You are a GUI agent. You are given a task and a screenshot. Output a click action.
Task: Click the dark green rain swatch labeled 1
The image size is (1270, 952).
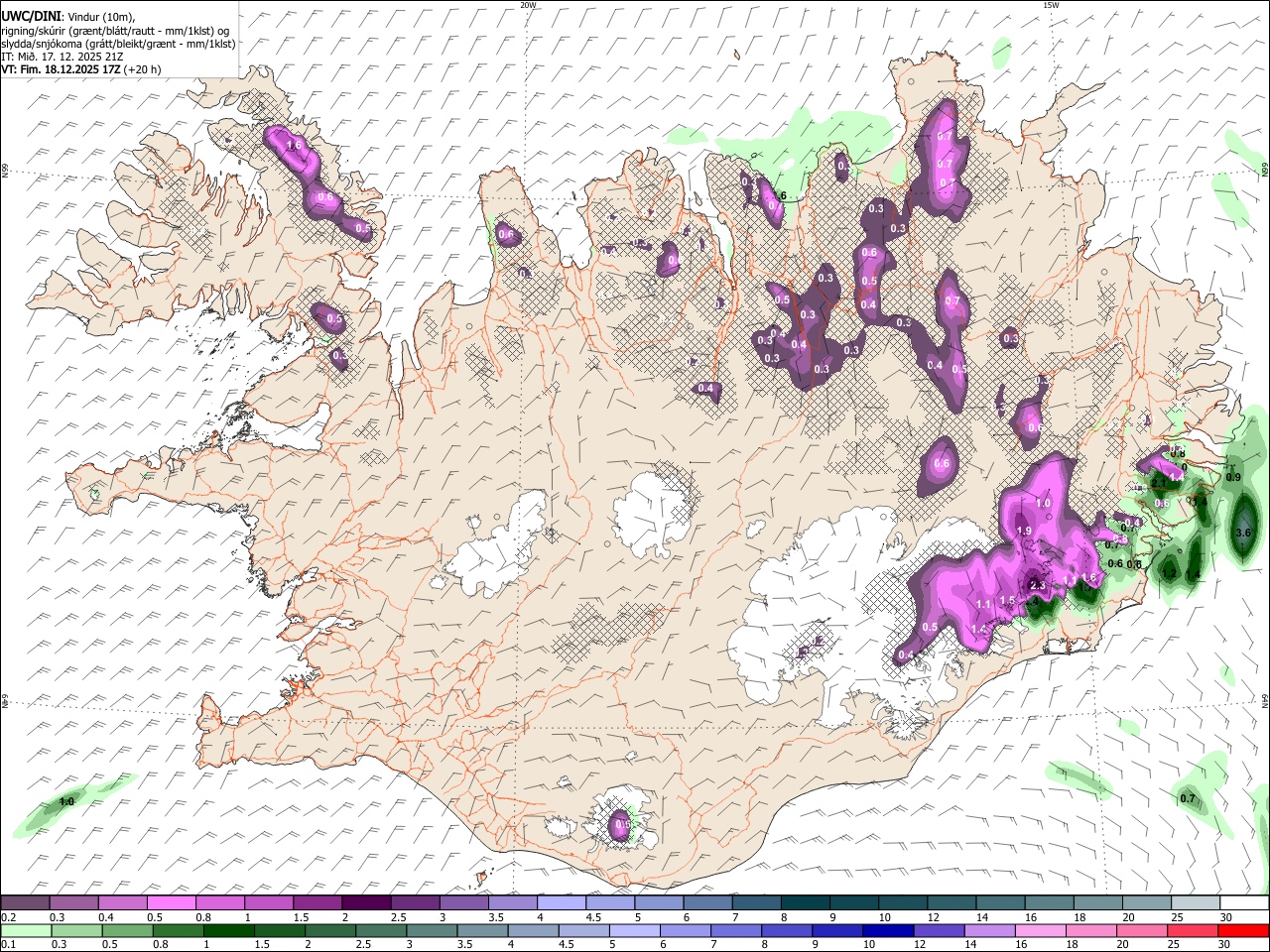228,930
